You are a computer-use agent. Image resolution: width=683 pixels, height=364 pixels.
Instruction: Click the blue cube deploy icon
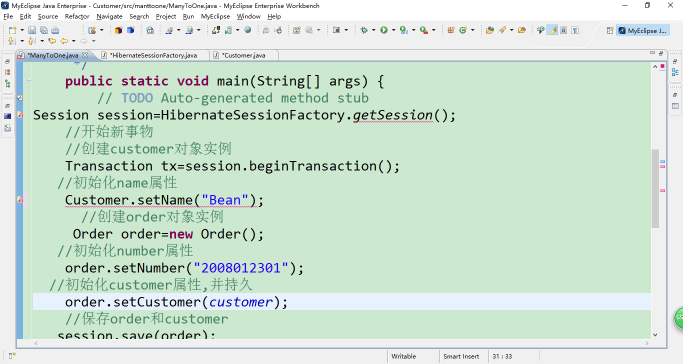click(x=130, y=30)
